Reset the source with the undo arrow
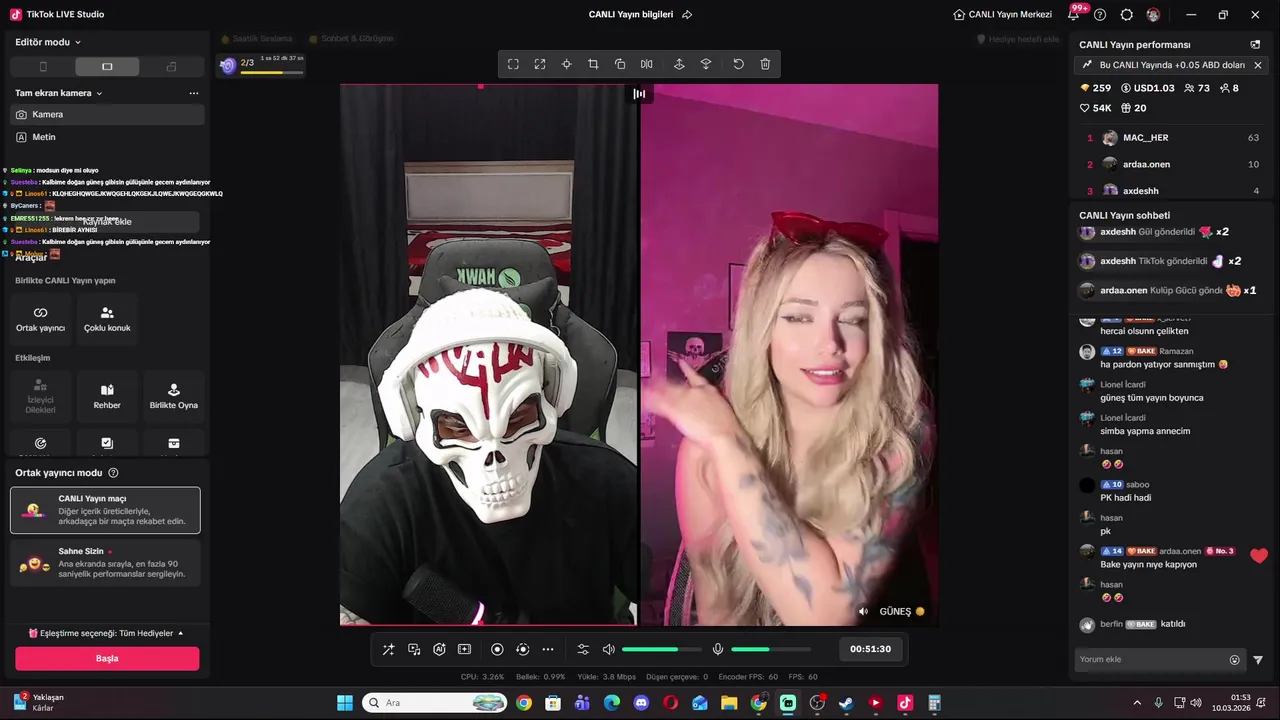Image resolution: width=1280 pixels, height=720 pixels. pos(738,64)
